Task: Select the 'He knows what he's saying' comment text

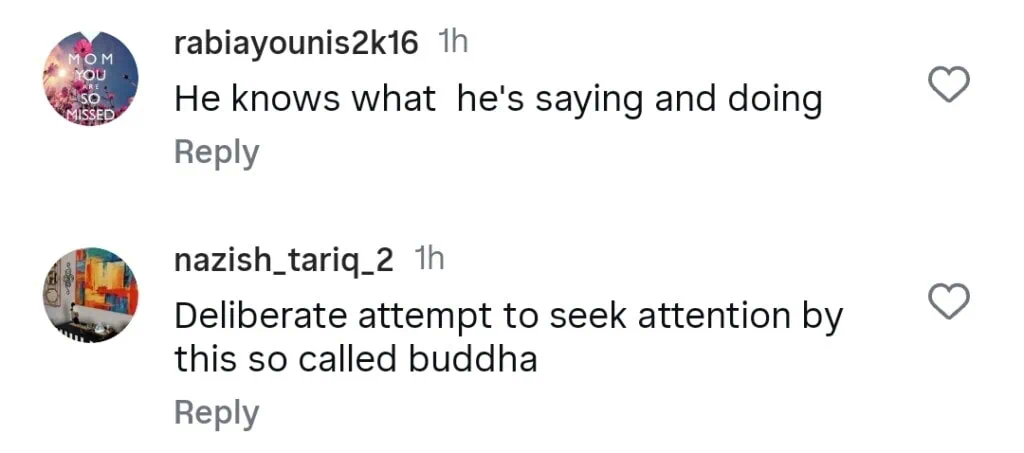Action: click(497, 98)
